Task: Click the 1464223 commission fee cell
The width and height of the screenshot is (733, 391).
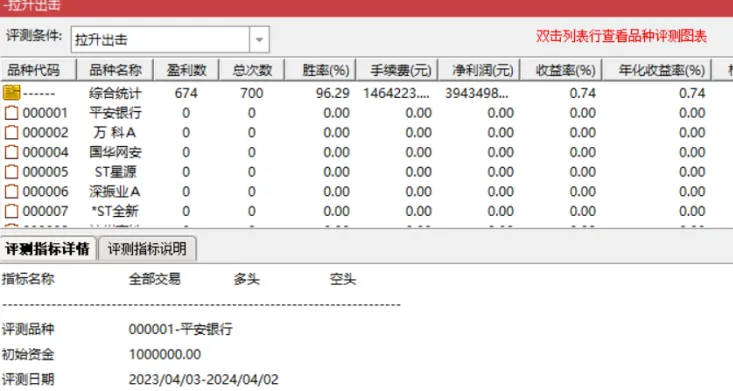Action: click(x=396, y=93)
